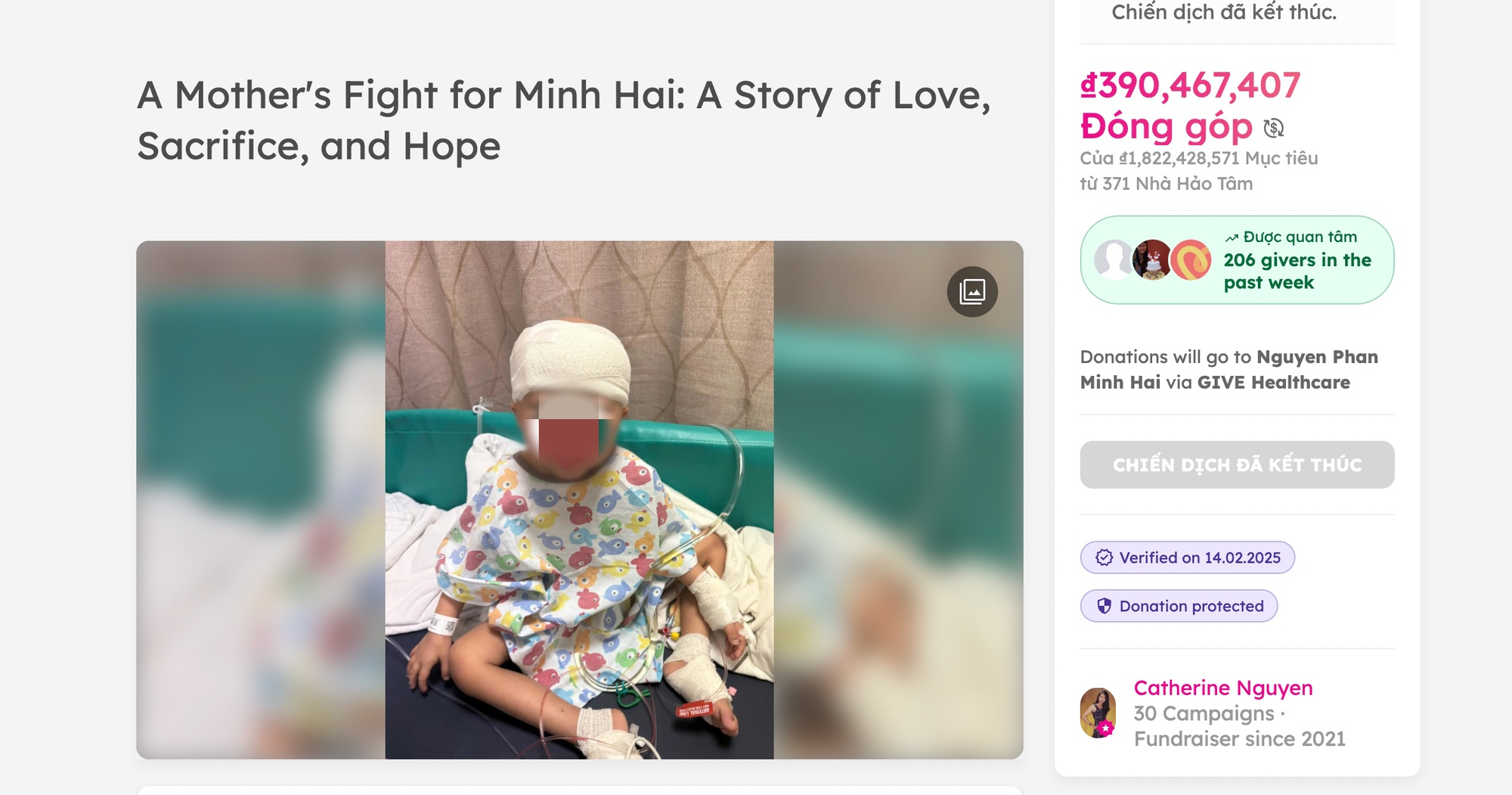
Task: Click the grey placeholder giver avatar
Action: coord(1114,260)
